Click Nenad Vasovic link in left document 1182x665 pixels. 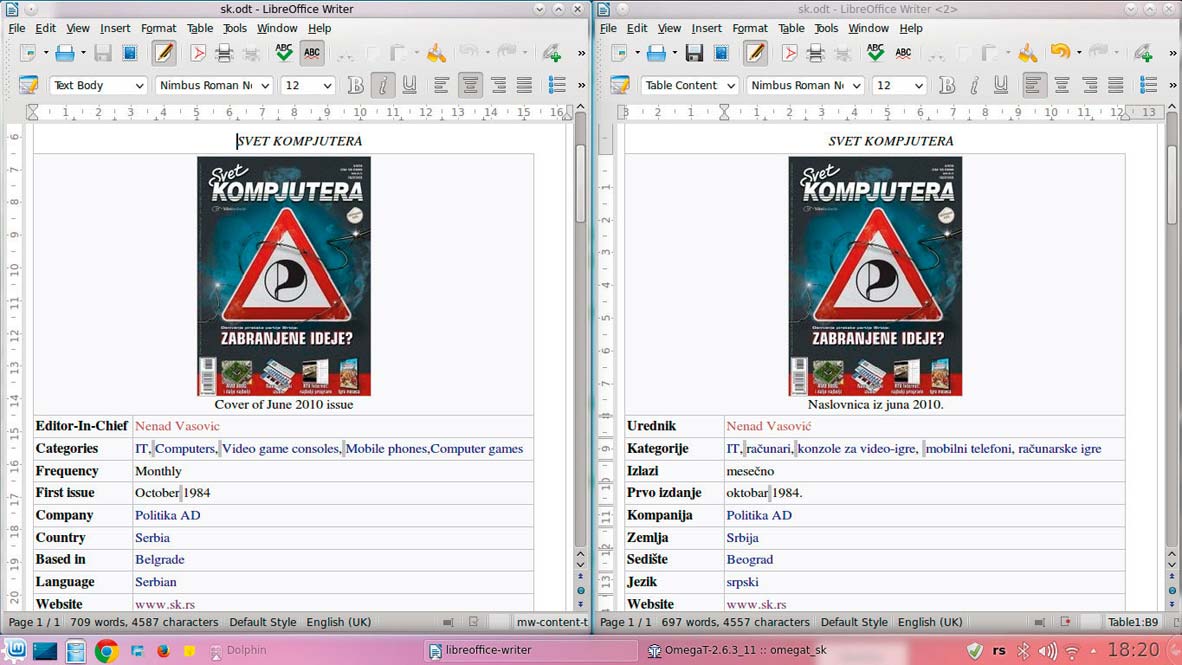(177, 426)
